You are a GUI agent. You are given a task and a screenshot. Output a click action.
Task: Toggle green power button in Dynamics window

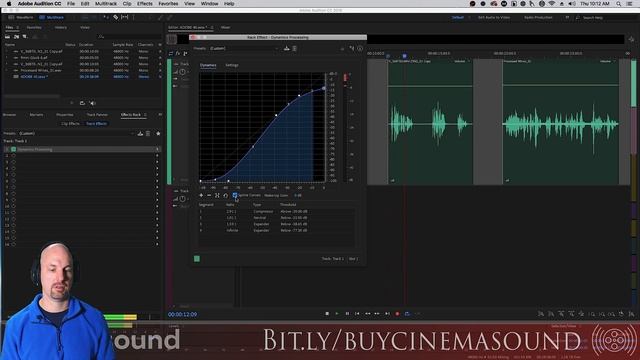(x=197, y=258)
